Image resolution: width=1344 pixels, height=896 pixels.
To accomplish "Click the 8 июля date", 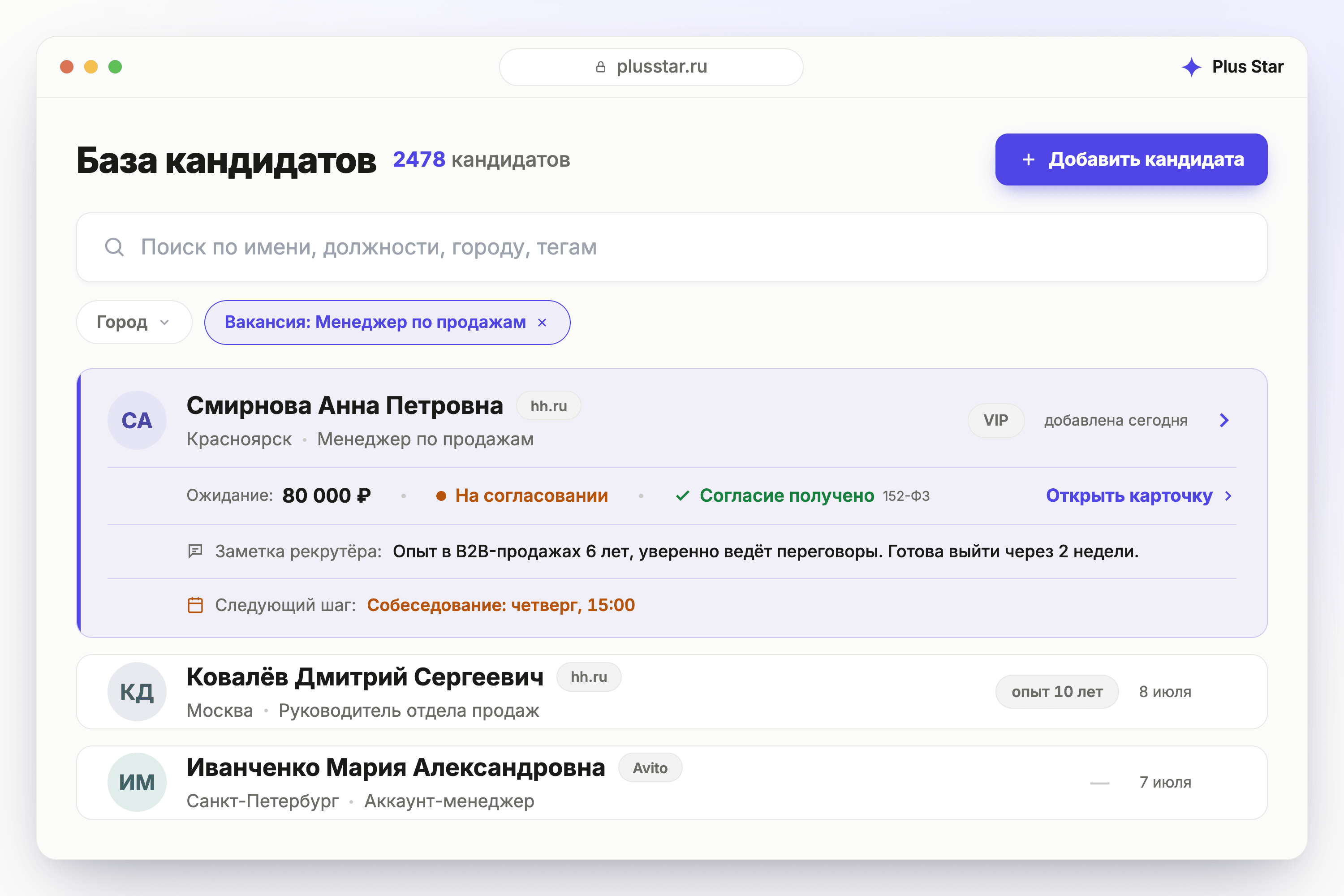I will click(1165, 691).
